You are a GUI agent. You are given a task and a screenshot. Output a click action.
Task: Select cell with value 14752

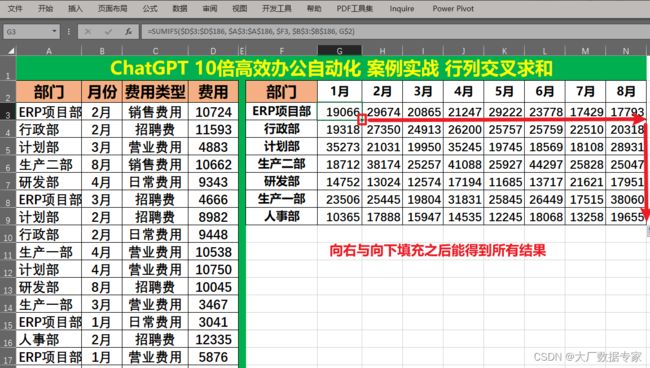point(340,182)
